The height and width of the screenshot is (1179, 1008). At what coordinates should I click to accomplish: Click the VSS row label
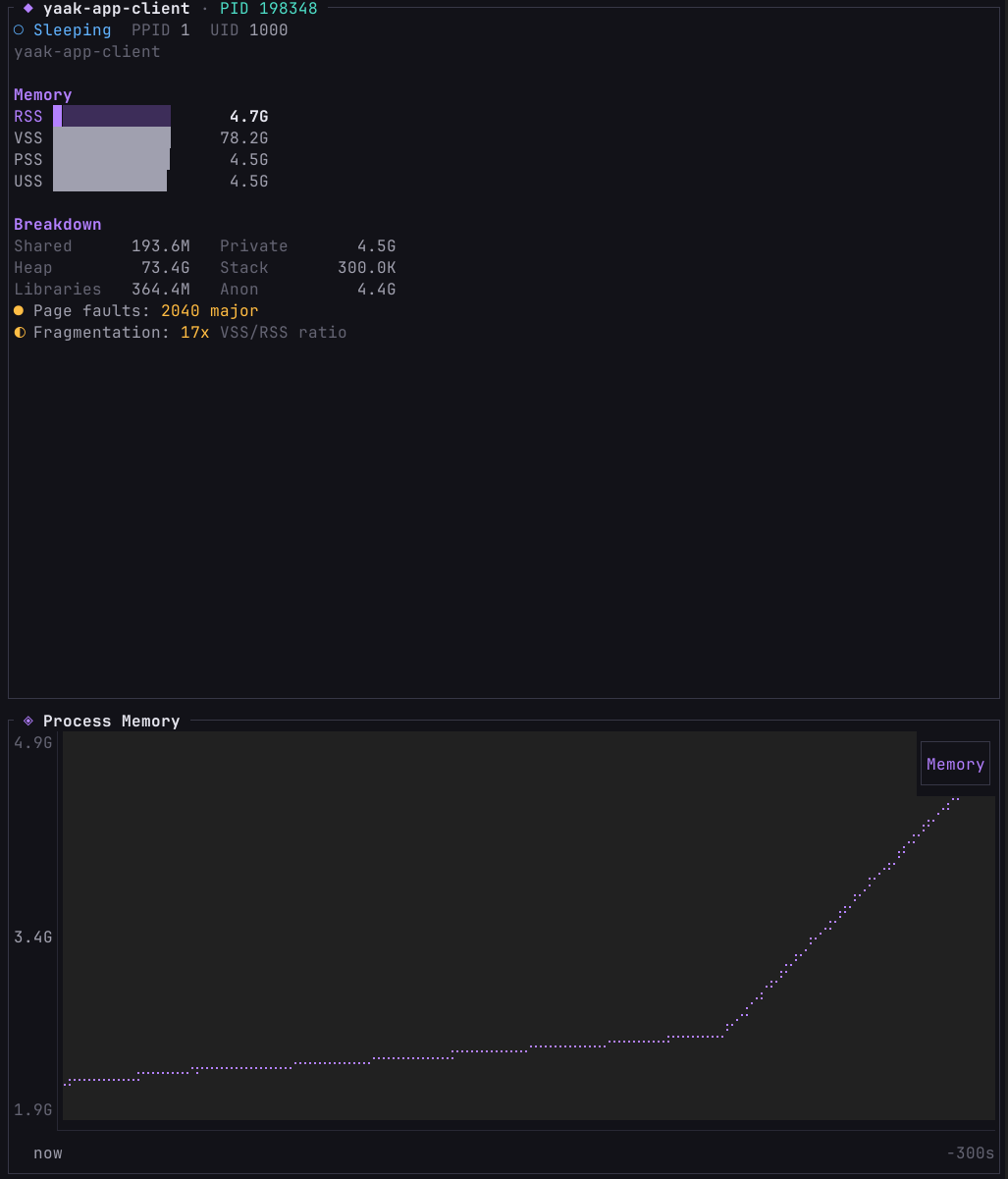click(28, 138)
